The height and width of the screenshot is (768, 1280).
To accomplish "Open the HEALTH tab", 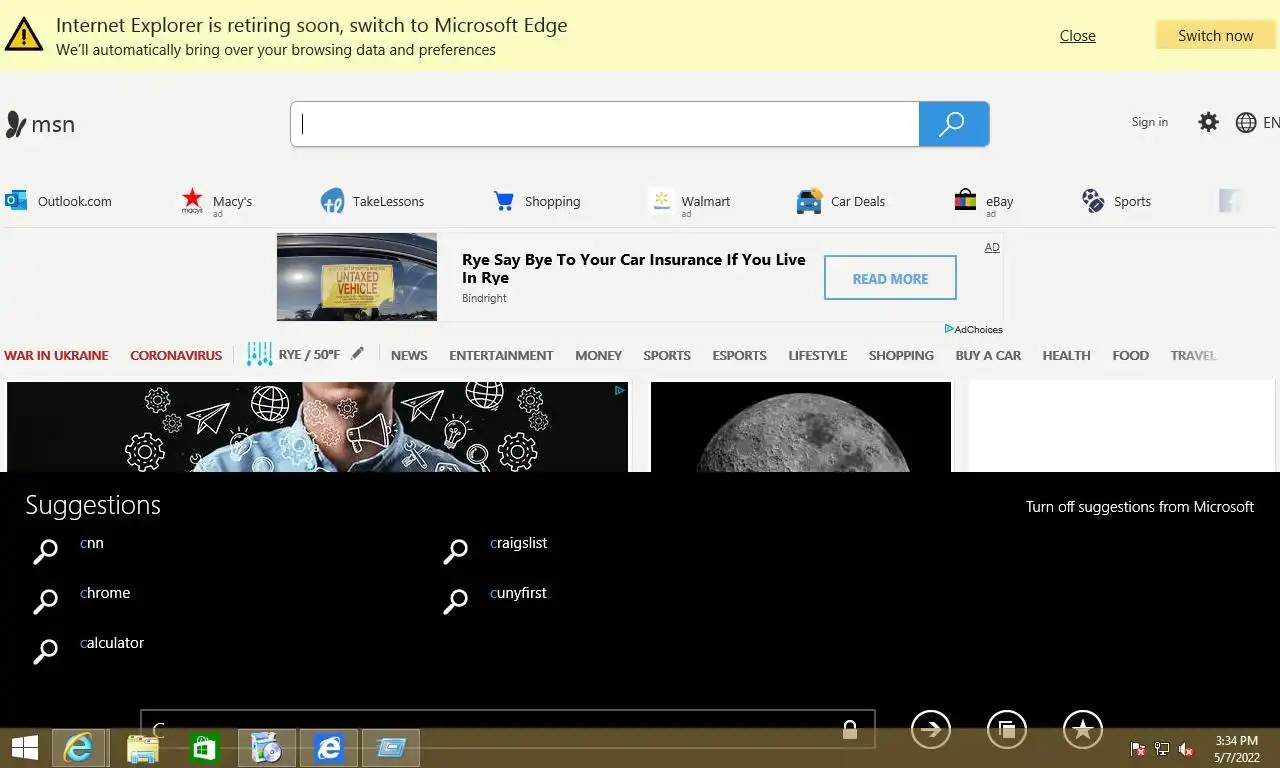I will pyautogui.click(x=1066, y=355).
